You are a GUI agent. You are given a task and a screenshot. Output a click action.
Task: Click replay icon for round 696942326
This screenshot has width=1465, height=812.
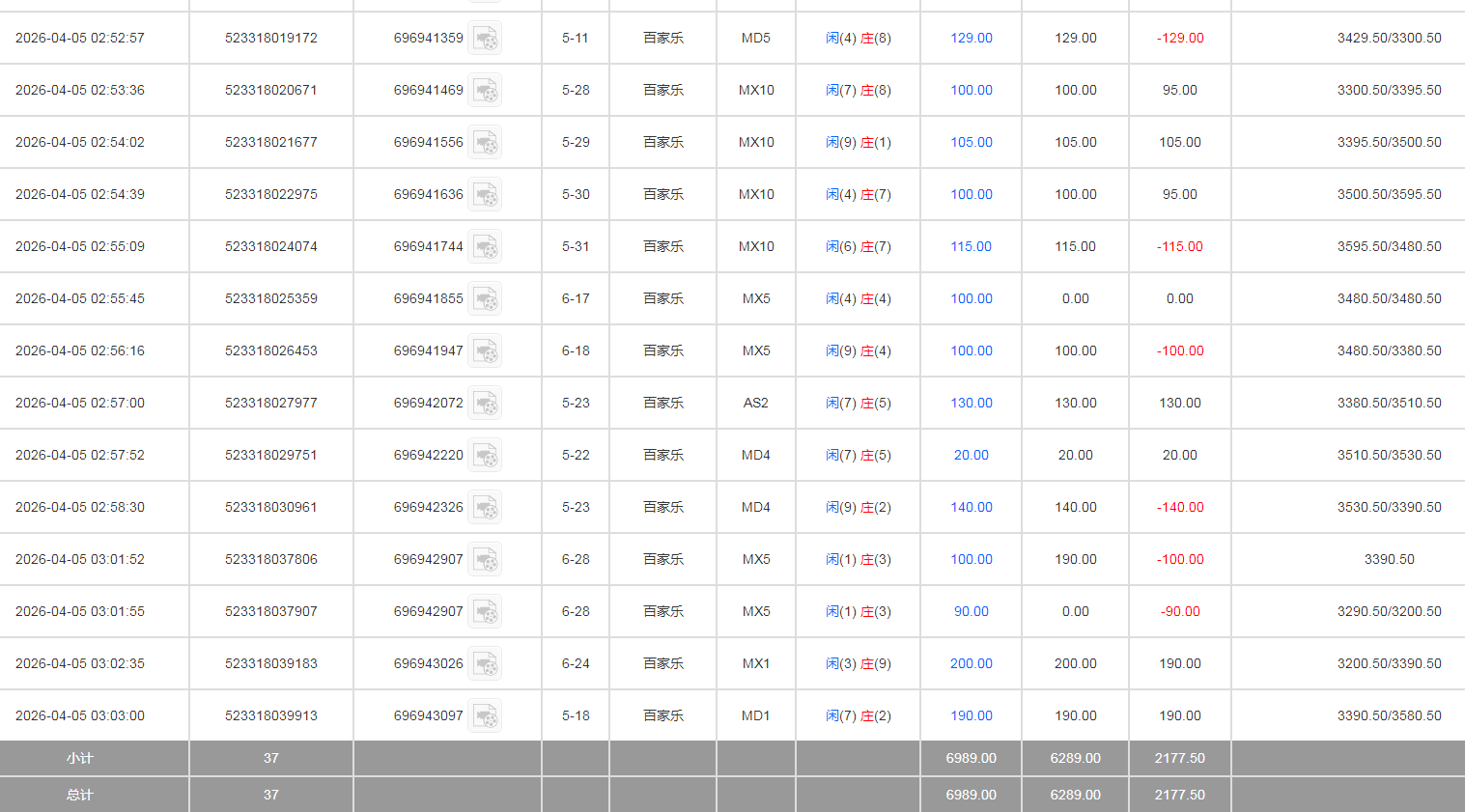click(x=485, y=508)
